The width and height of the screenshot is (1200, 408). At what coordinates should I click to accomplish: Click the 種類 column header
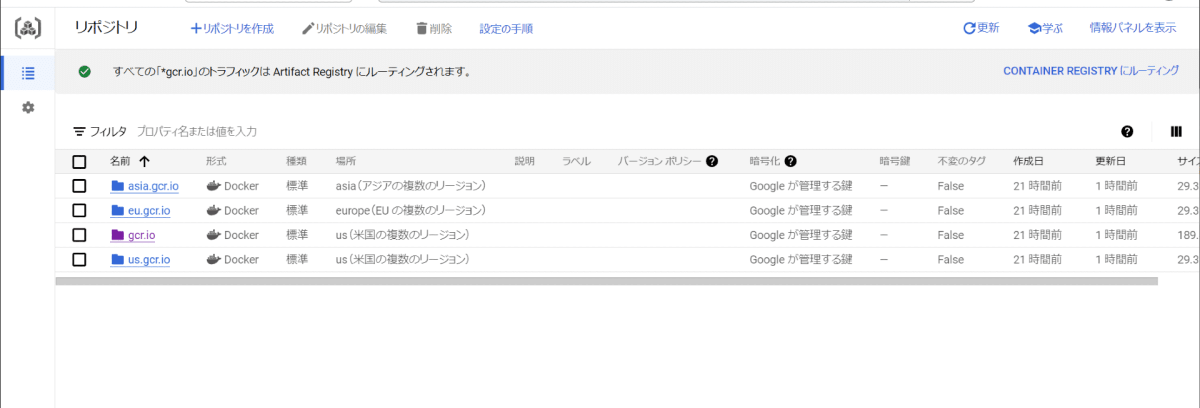(x=296, y=161)
